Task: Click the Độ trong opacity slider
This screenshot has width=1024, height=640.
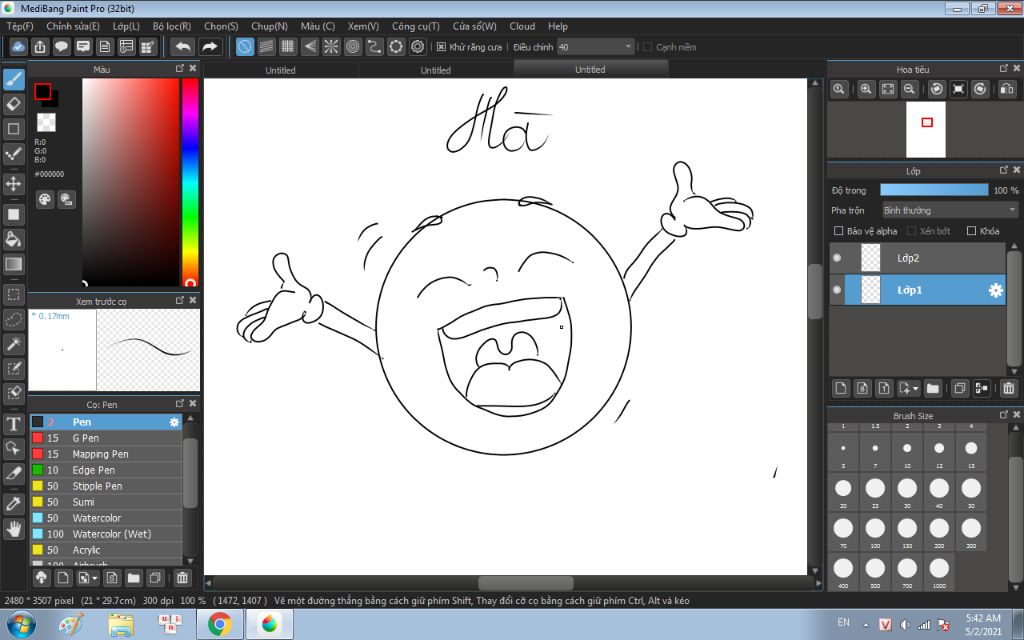Action: pyautogui.click(x=934, y=190)
